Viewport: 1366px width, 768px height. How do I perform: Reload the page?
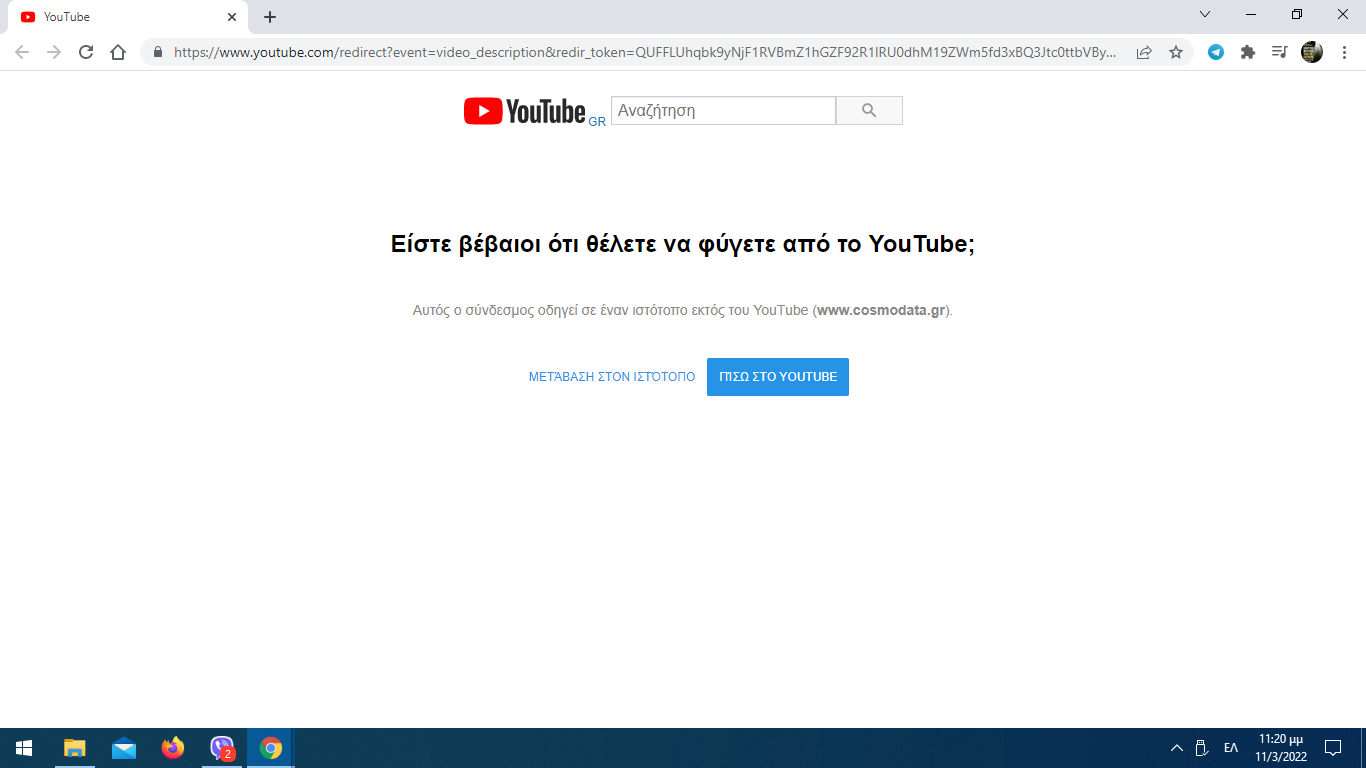(x=86, y=52)
